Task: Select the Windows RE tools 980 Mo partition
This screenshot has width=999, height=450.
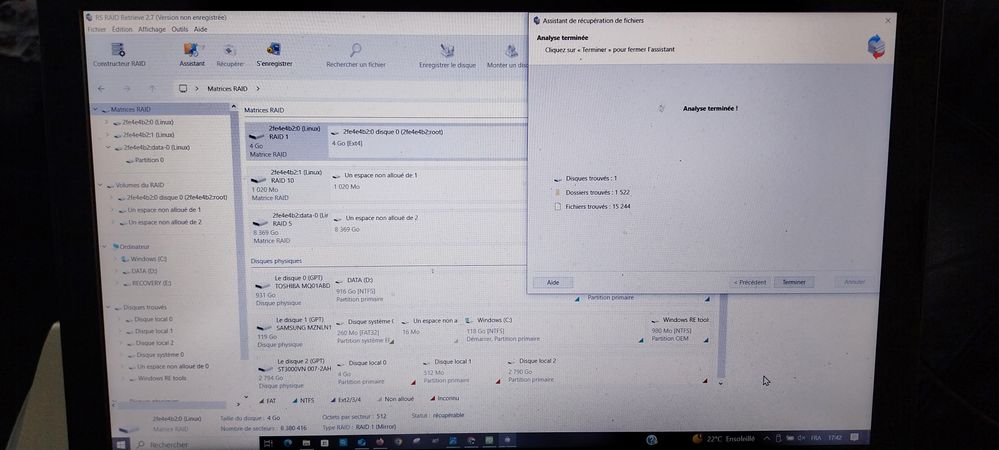Action: pyautogui.click(x=680, y=329)
